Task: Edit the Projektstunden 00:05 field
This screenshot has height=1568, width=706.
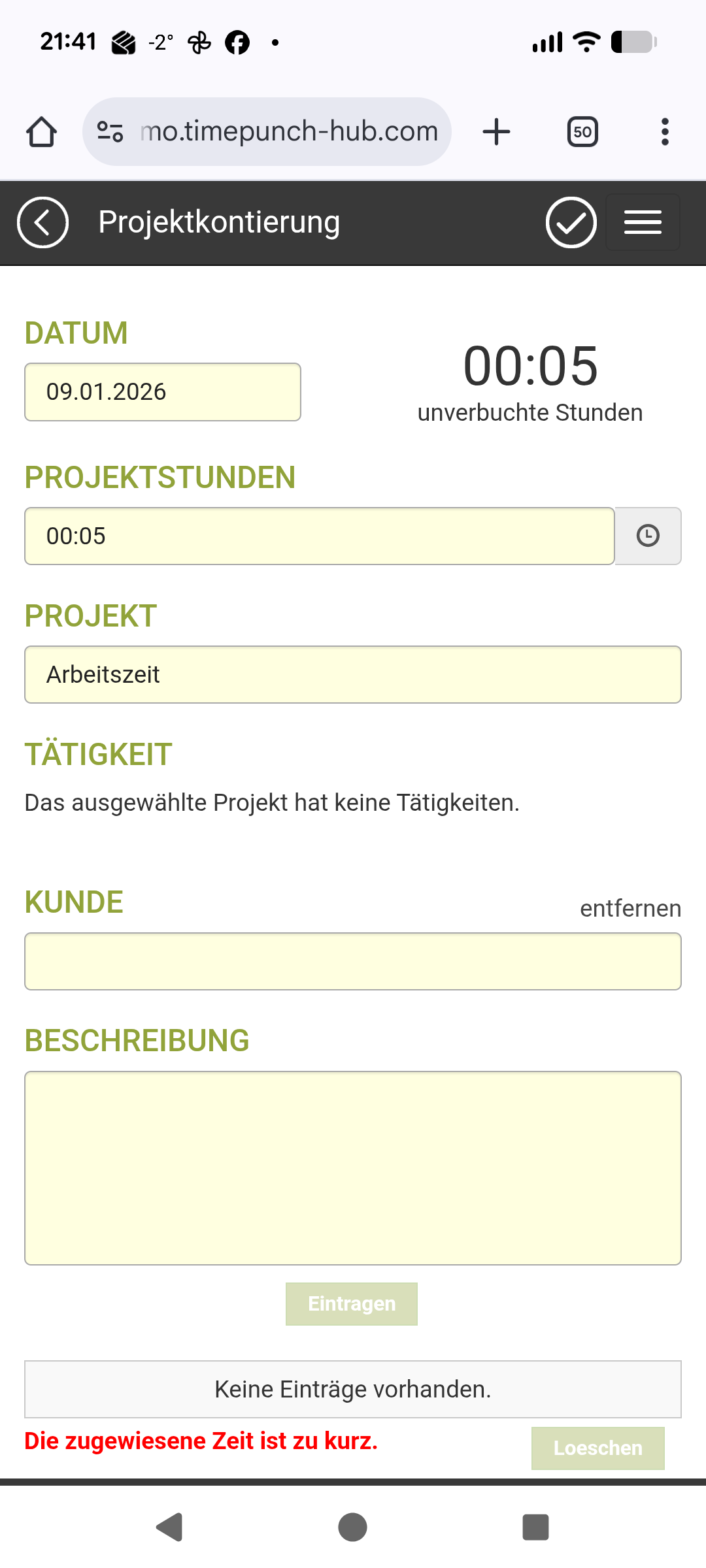Action: click(x=319, y=536)
